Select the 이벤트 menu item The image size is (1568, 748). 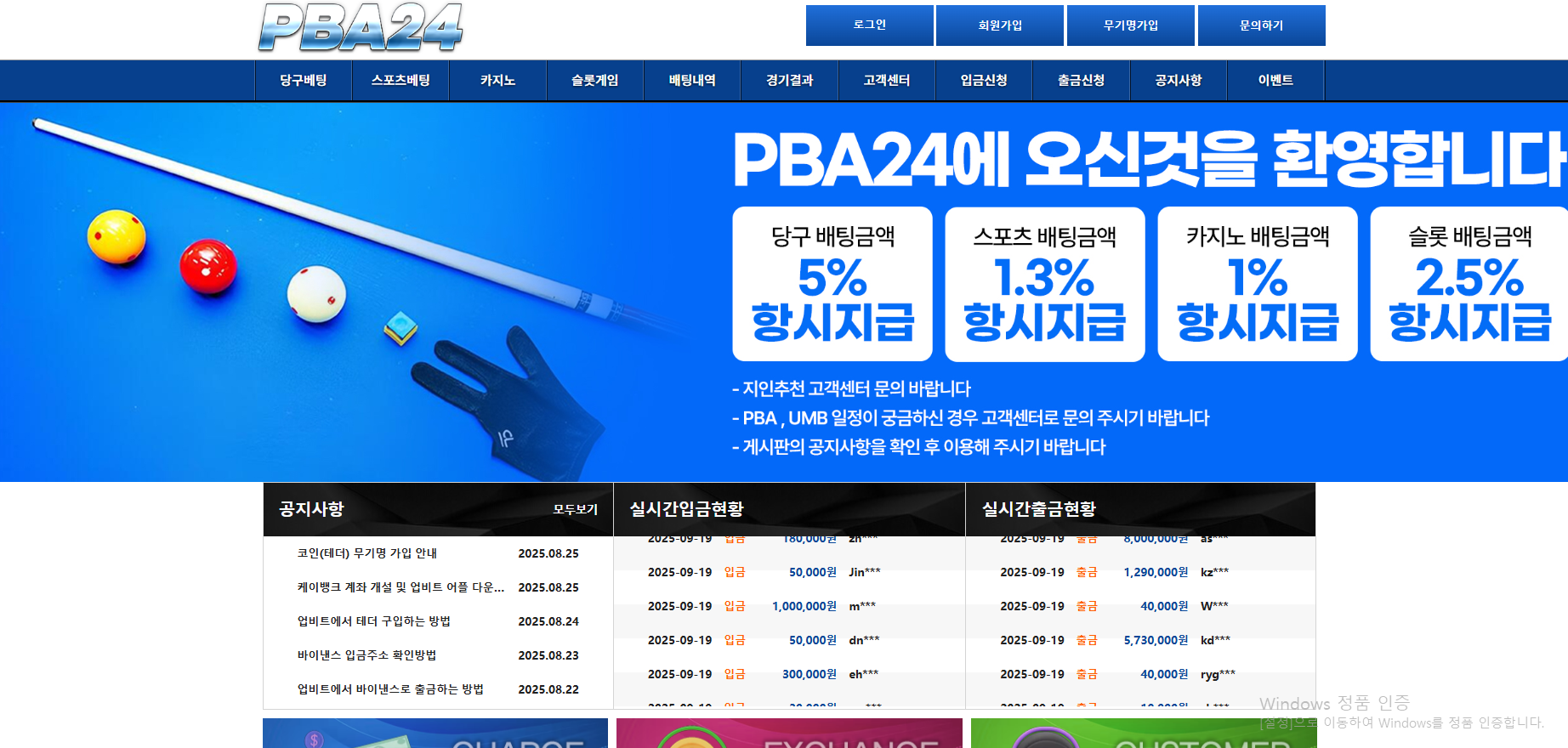1275,81
